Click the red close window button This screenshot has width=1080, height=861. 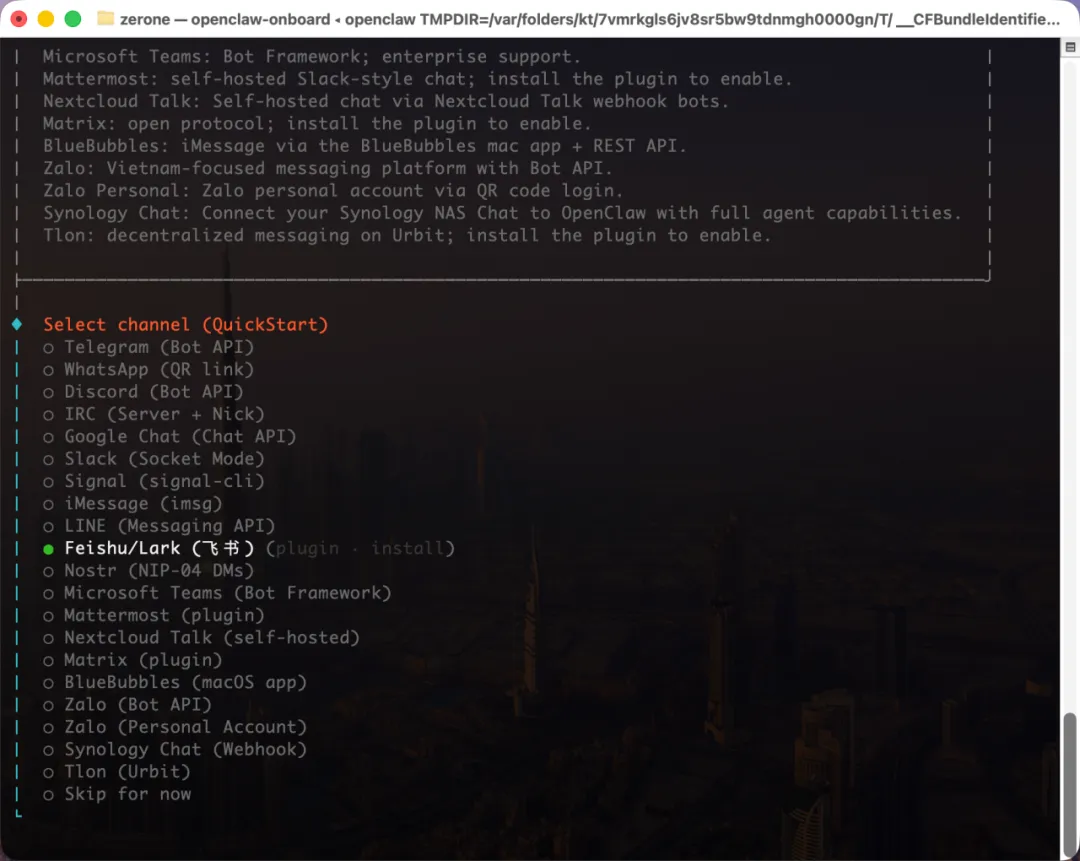pyautogui.click(x=19, y=19)
